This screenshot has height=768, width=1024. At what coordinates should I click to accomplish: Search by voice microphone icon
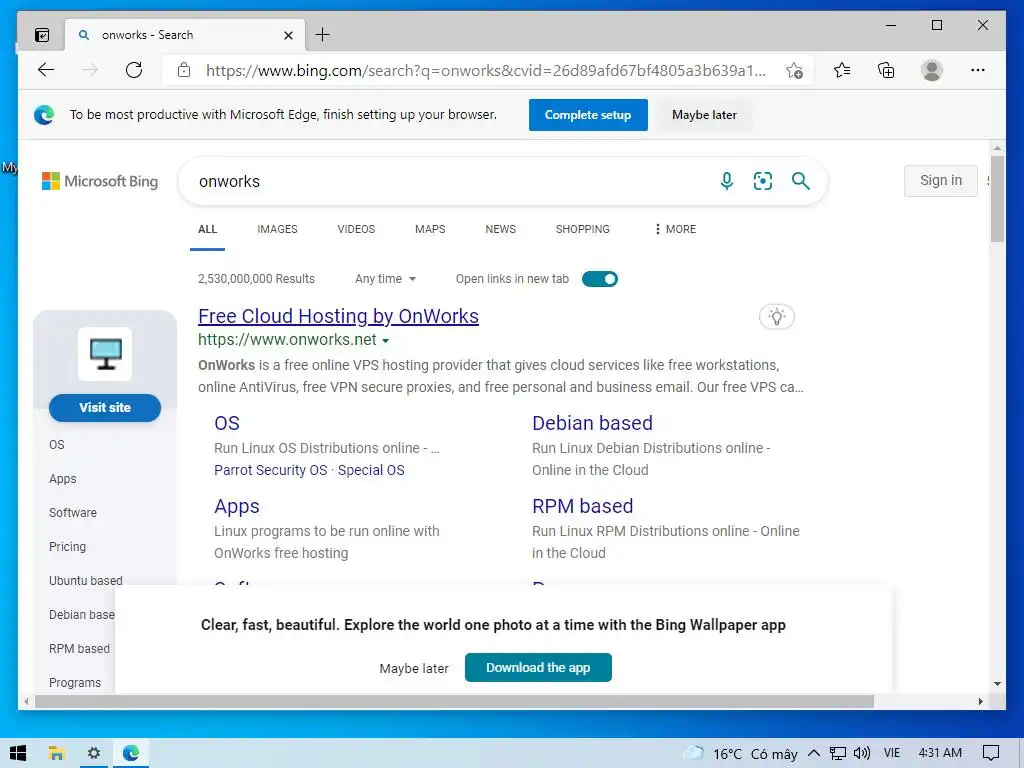727,181
